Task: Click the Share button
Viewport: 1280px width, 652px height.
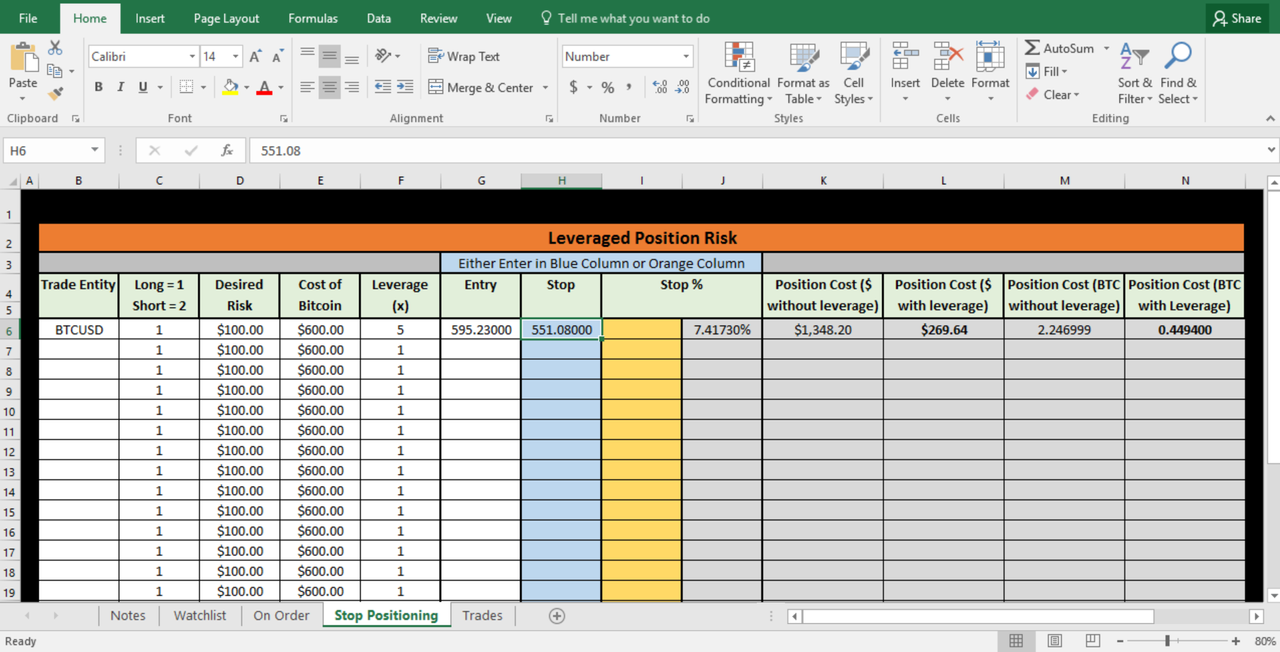Action: (x=1236, y=18)
